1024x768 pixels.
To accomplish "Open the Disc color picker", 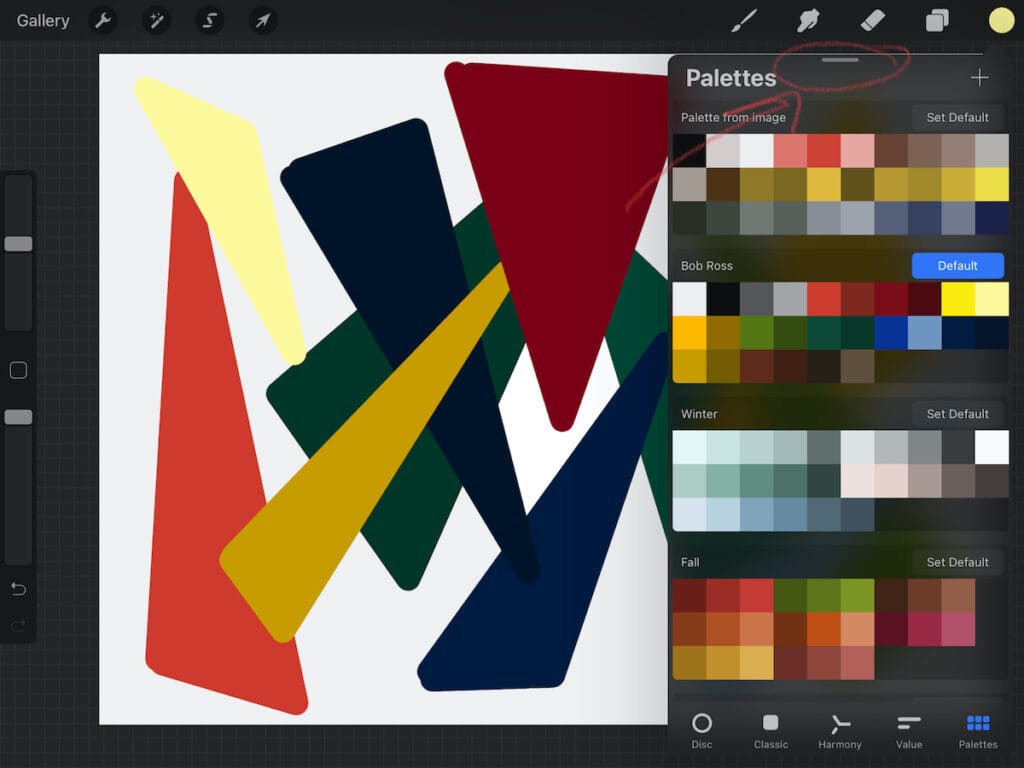I will (702, 730).
